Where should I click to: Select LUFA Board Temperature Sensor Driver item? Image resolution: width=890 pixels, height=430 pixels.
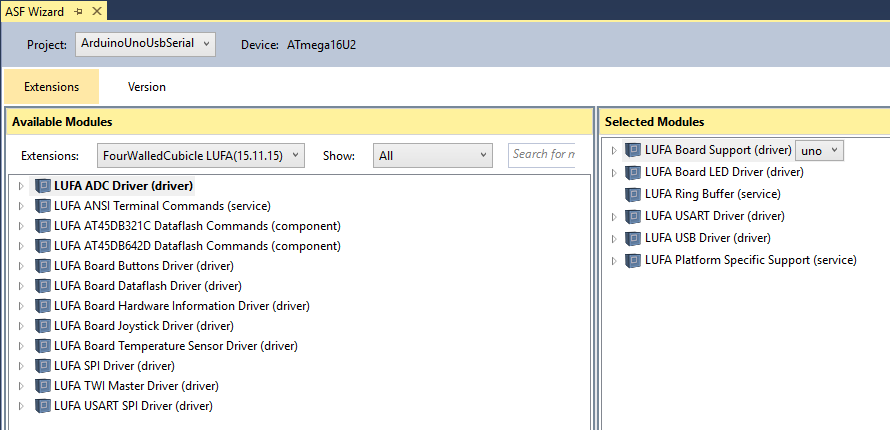[x=176, y=346]
